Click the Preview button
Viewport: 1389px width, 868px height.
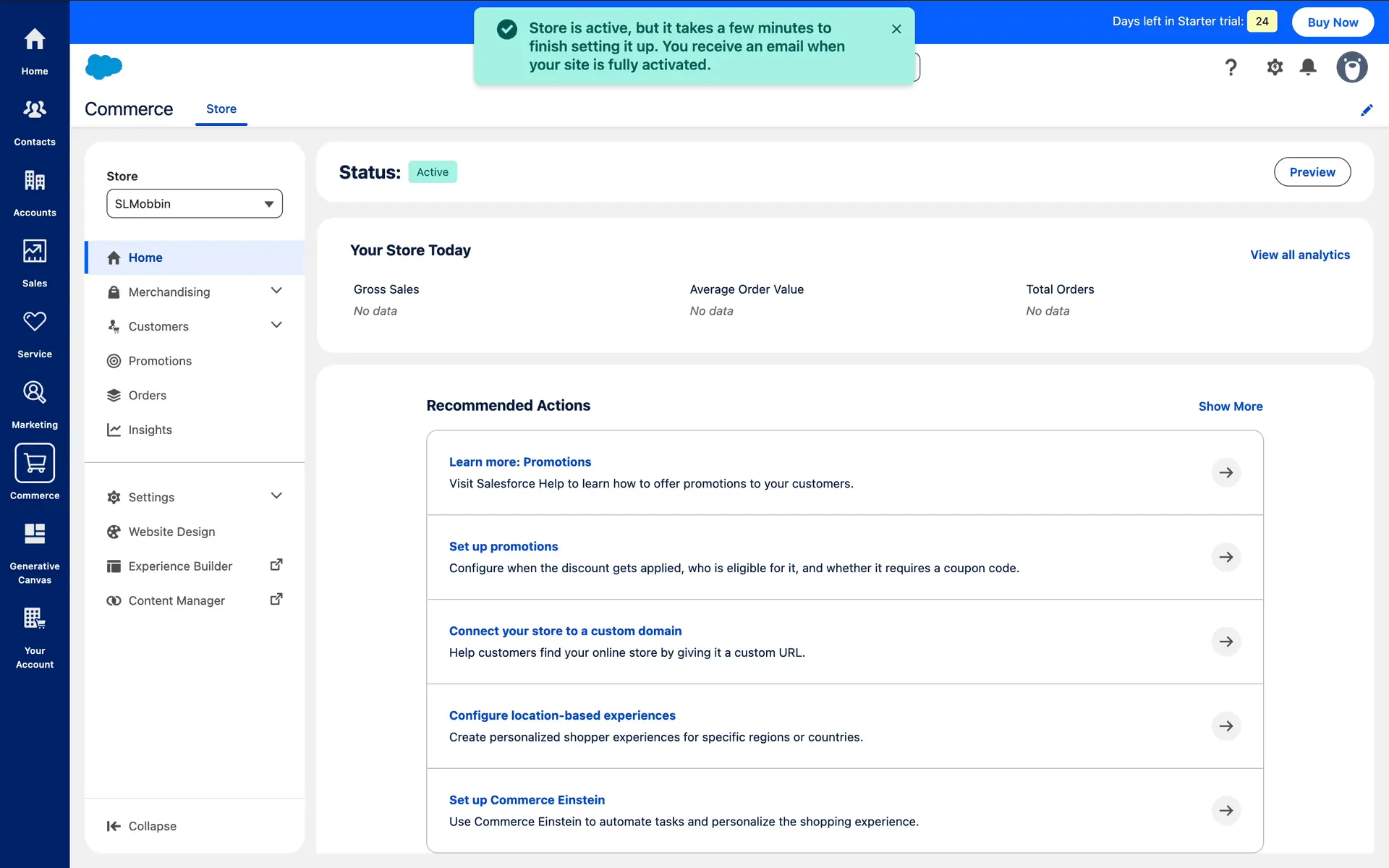tap(1312, 172)
